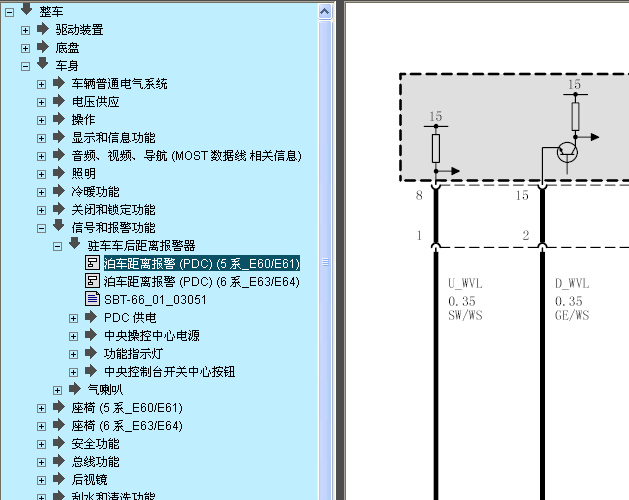Click the U_WVL wire label in diagram

point(465,284)
